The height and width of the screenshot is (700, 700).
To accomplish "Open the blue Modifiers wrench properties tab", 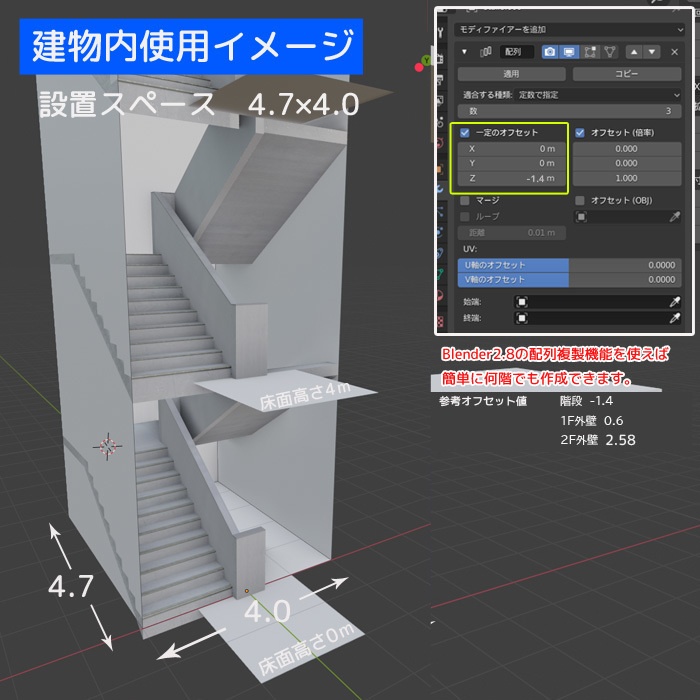I will [x=441, y=189].
